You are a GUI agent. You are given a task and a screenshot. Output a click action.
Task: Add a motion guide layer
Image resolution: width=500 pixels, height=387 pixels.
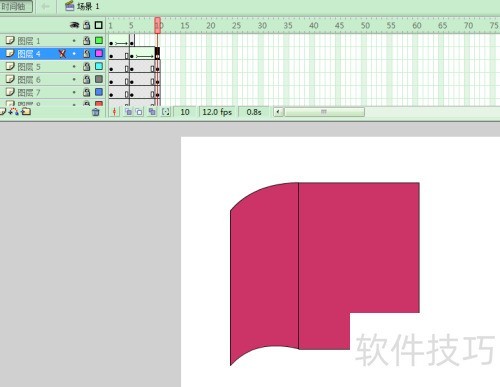13,112
